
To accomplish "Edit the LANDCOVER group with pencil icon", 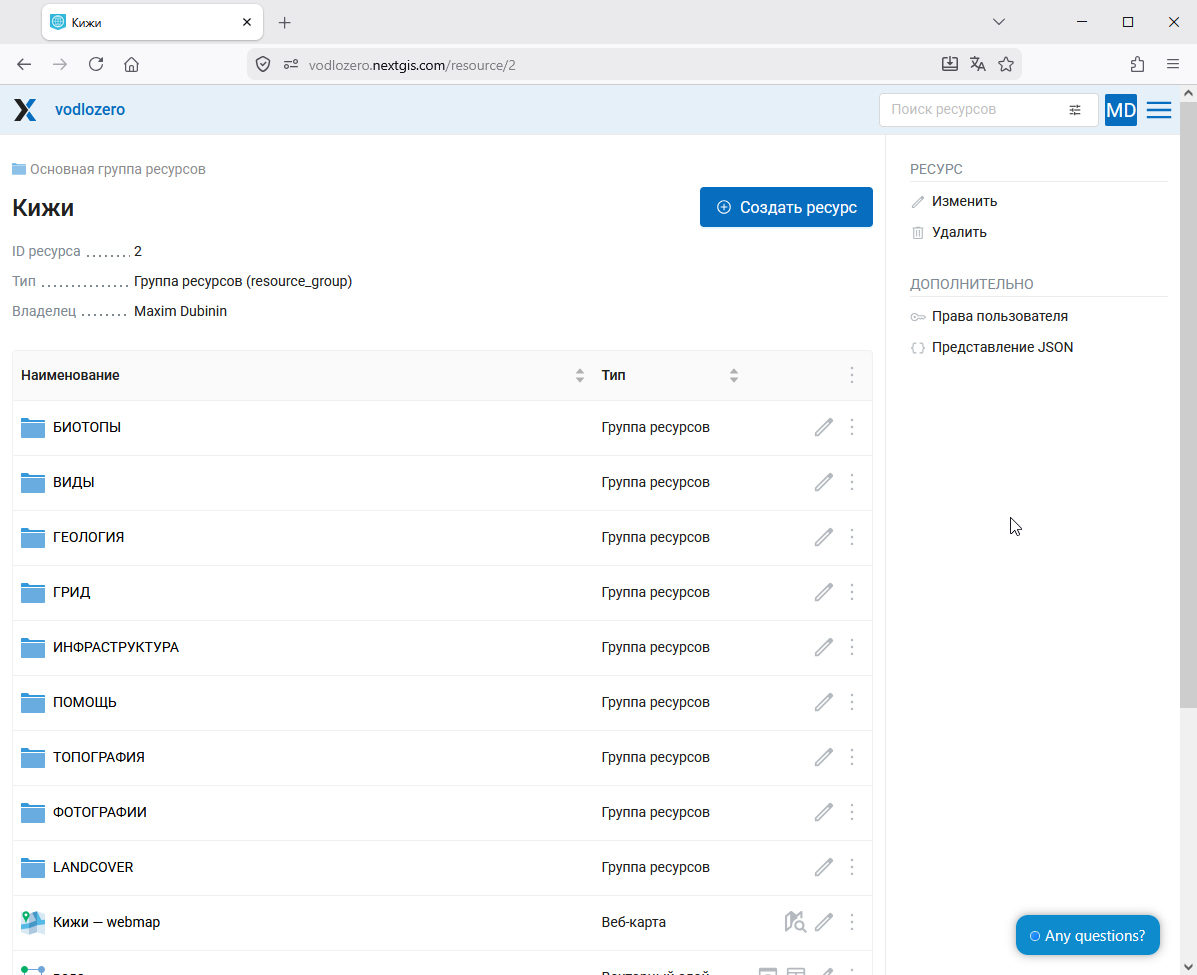I will pyautogui.click(x=823, y=867).
